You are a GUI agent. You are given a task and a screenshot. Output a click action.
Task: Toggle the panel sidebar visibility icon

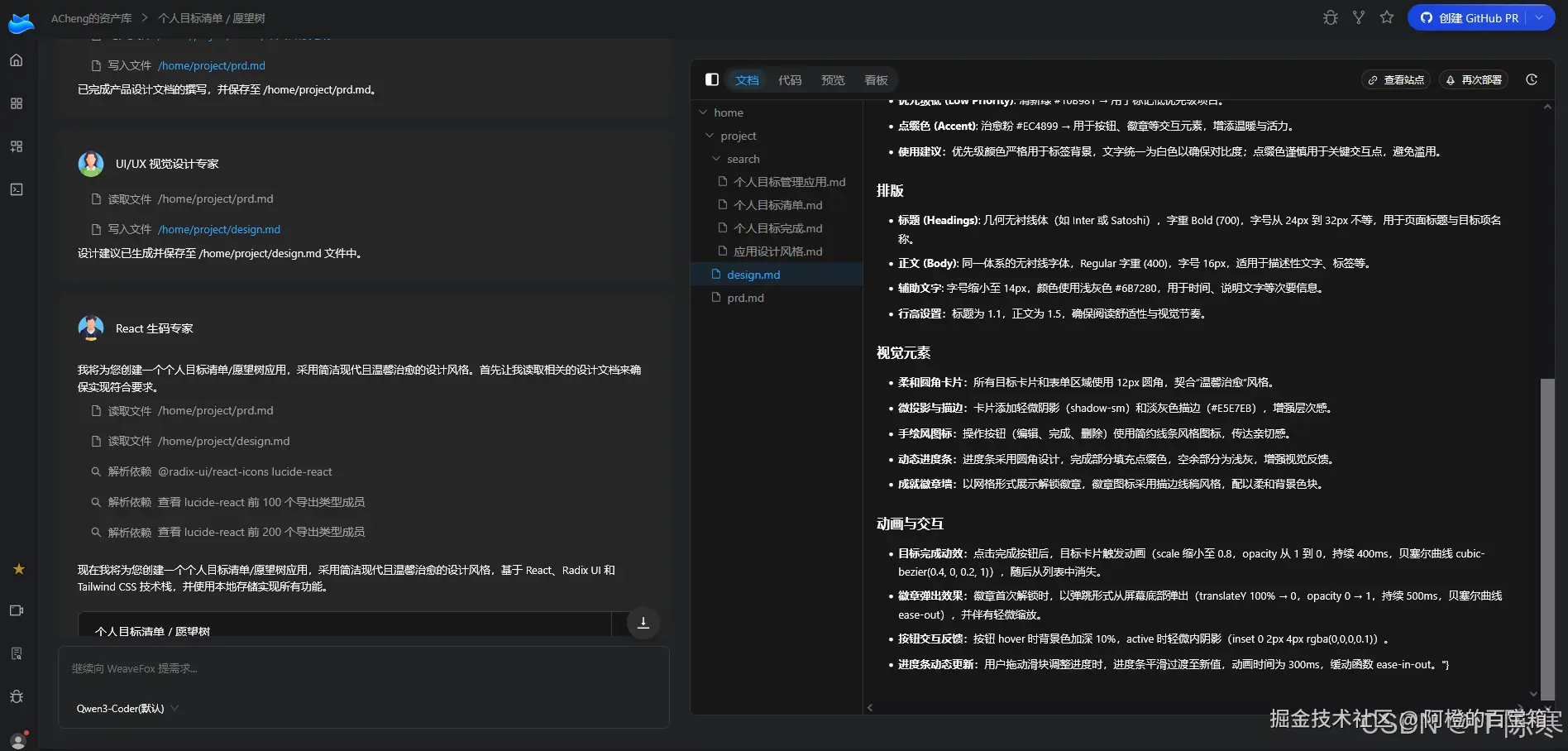tap(712, 79)
